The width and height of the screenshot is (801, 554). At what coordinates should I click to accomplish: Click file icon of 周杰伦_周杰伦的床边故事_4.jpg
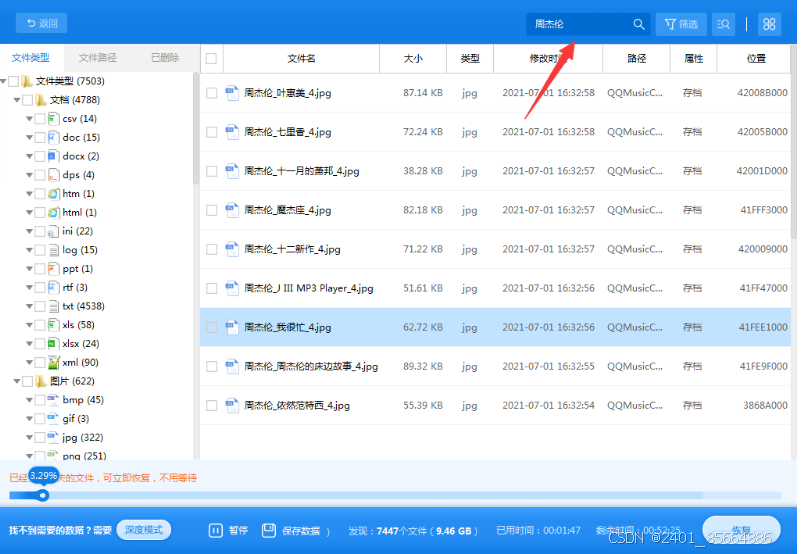[232, 366]
